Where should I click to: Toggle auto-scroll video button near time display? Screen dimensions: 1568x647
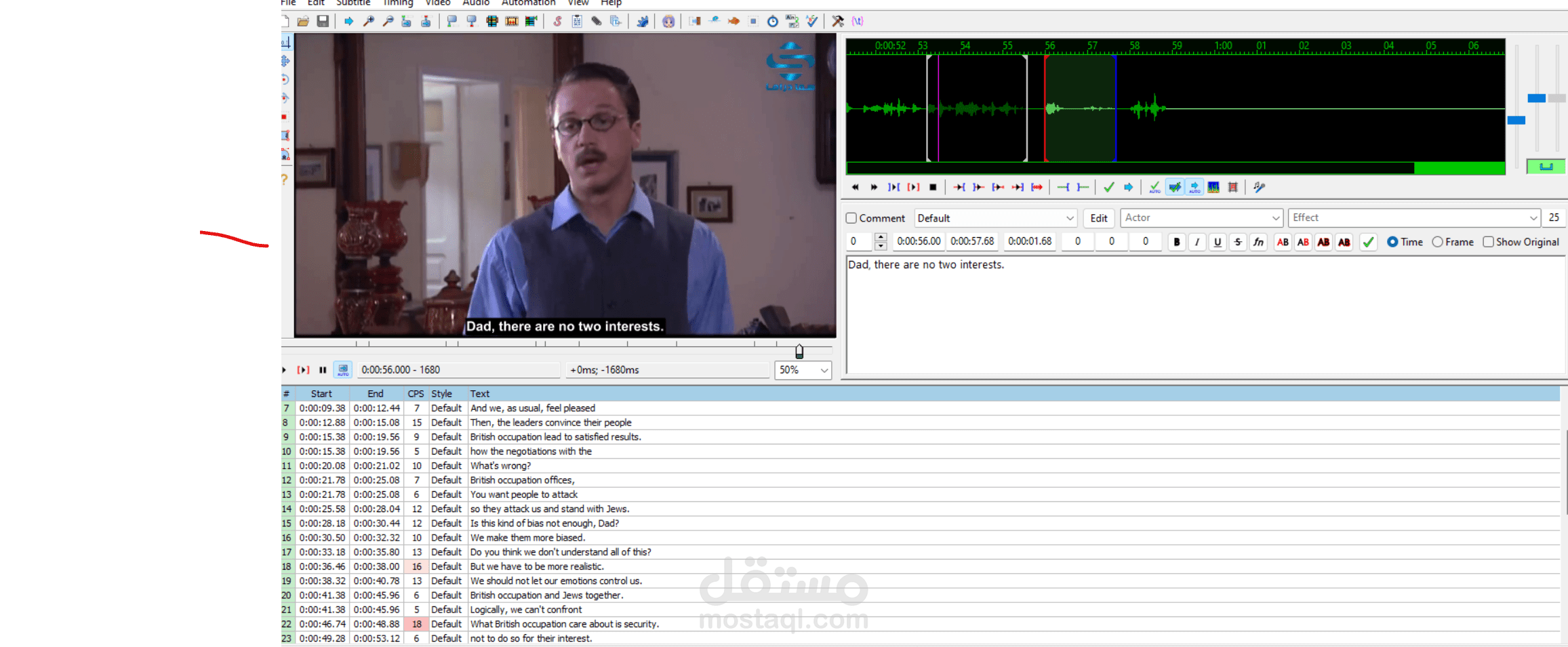(343, 370)
